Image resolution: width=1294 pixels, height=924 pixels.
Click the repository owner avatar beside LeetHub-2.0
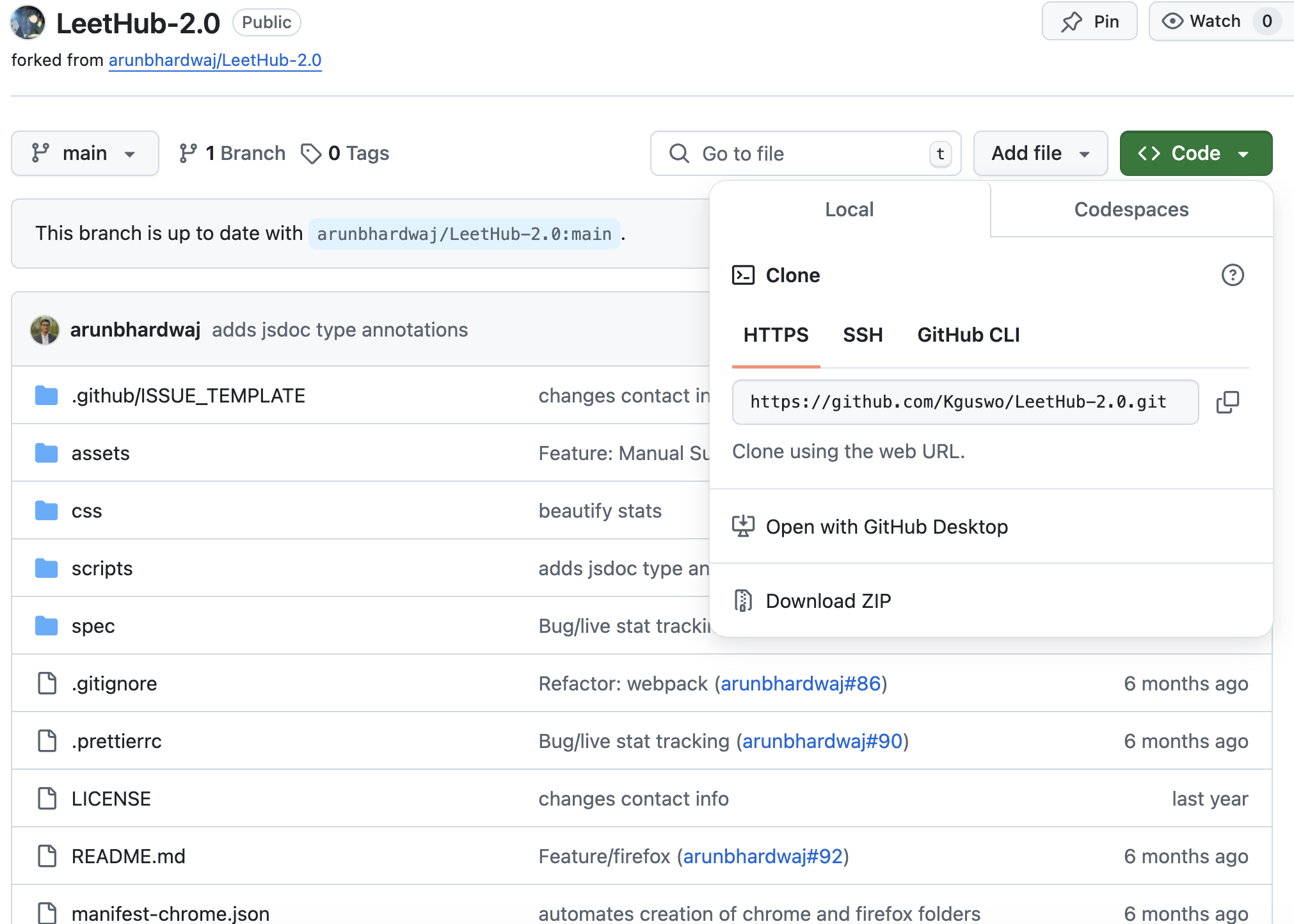tap(28, 23)
